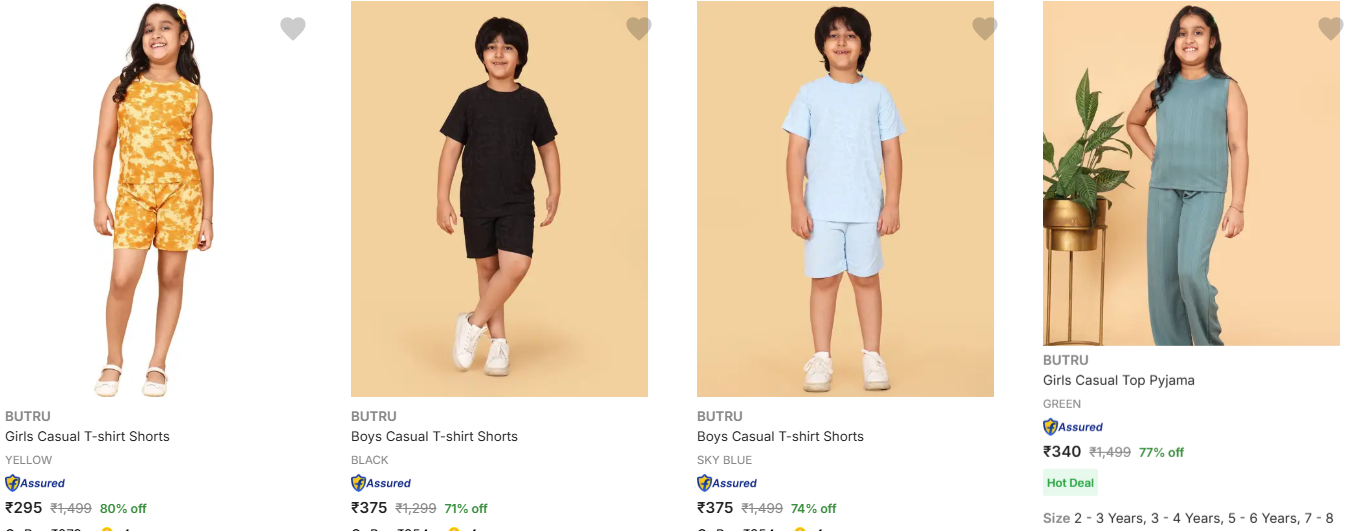Click Assured badge under sky blue outfit
The height and width of the screenshot is (531, 1356).
coord(727,483)
